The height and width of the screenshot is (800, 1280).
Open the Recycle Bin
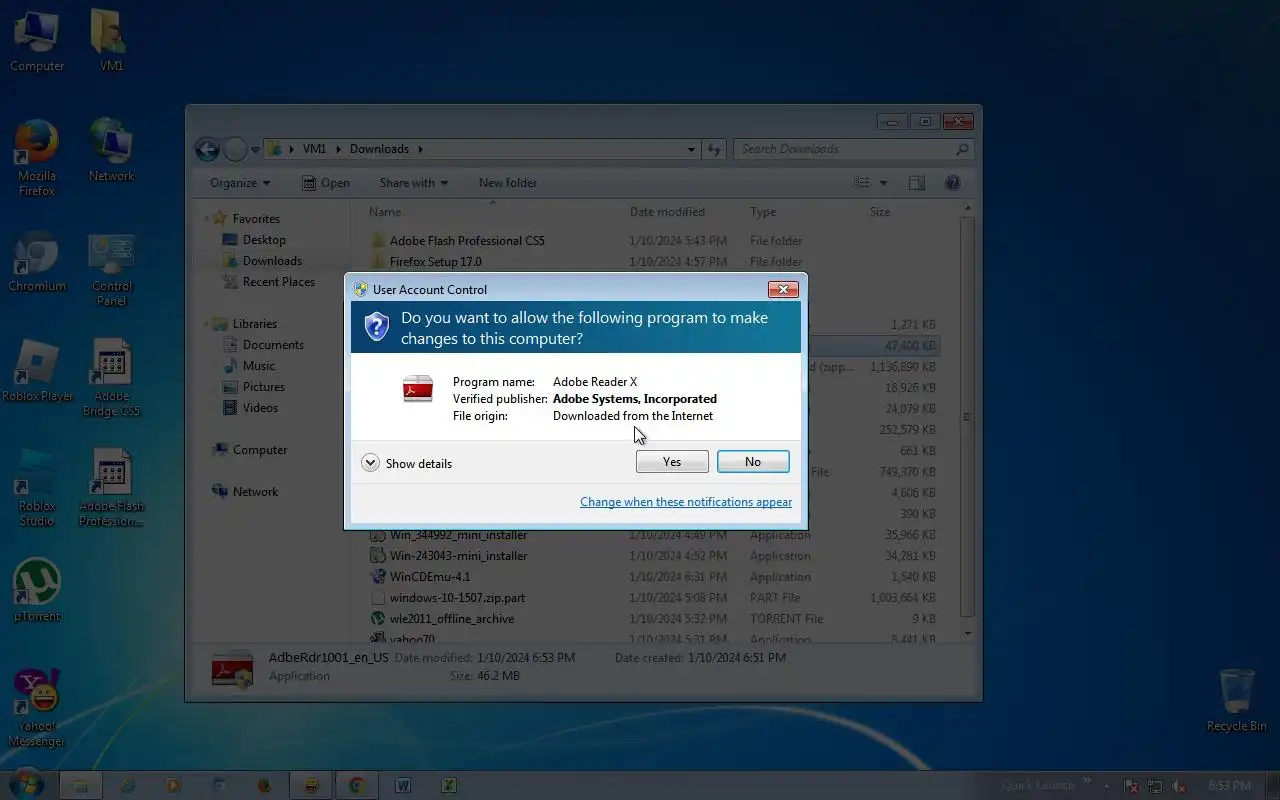point(1236,700)
